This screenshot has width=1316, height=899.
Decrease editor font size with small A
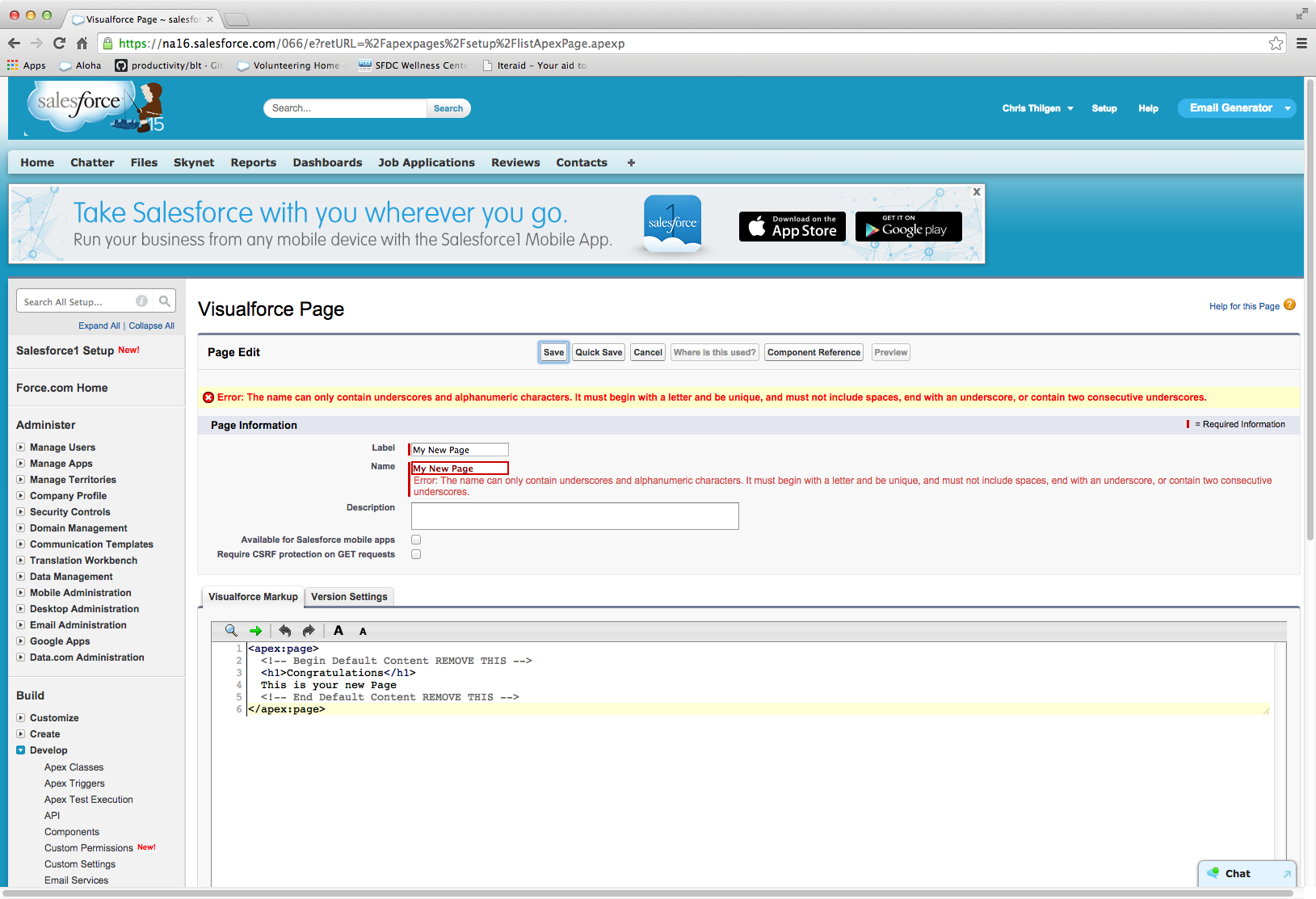point(363,632)
